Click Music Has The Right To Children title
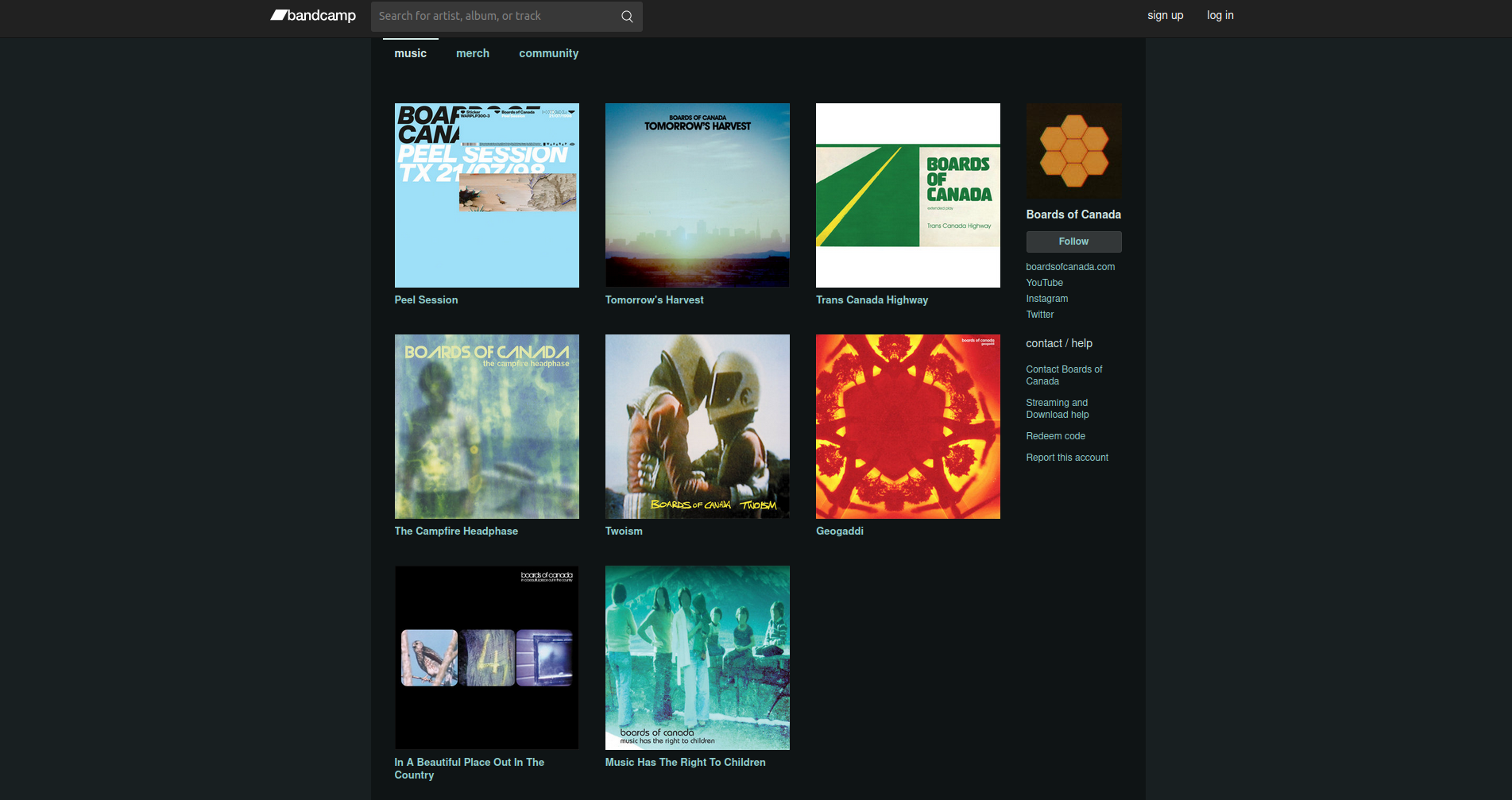The height and width of the screenshot is (800, 1512). [x=686, y=762]
